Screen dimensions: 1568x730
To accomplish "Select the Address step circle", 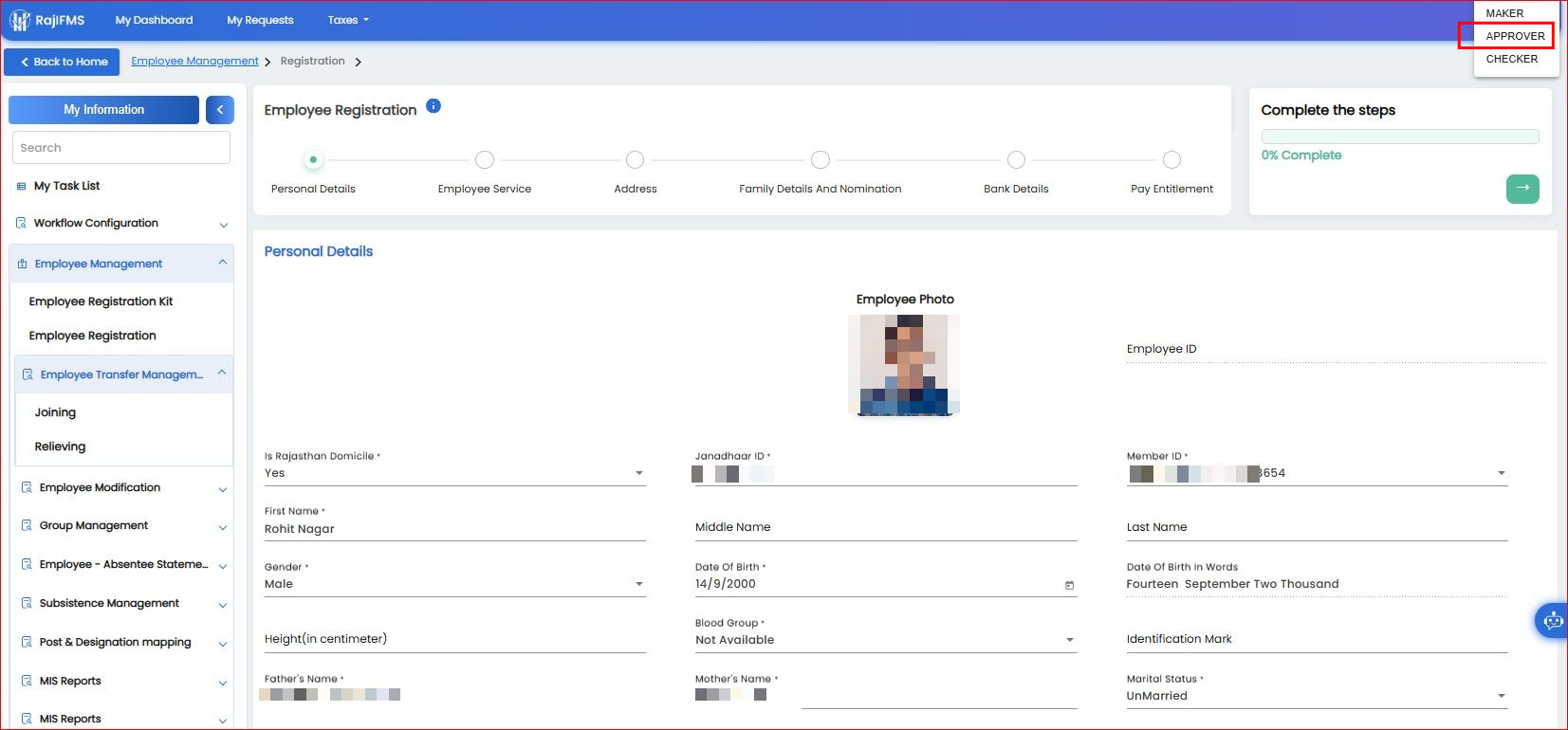I will click(x=636, y=159).
